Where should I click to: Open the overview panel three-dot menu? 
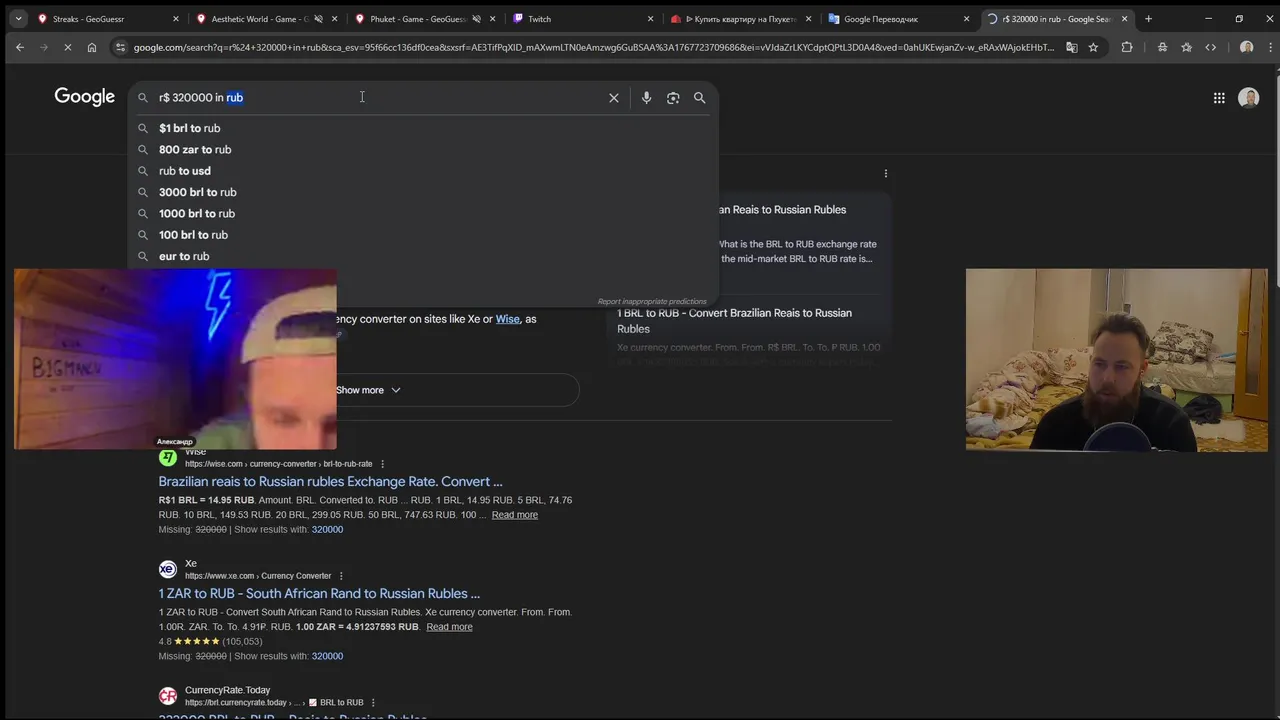pos(885,173)
